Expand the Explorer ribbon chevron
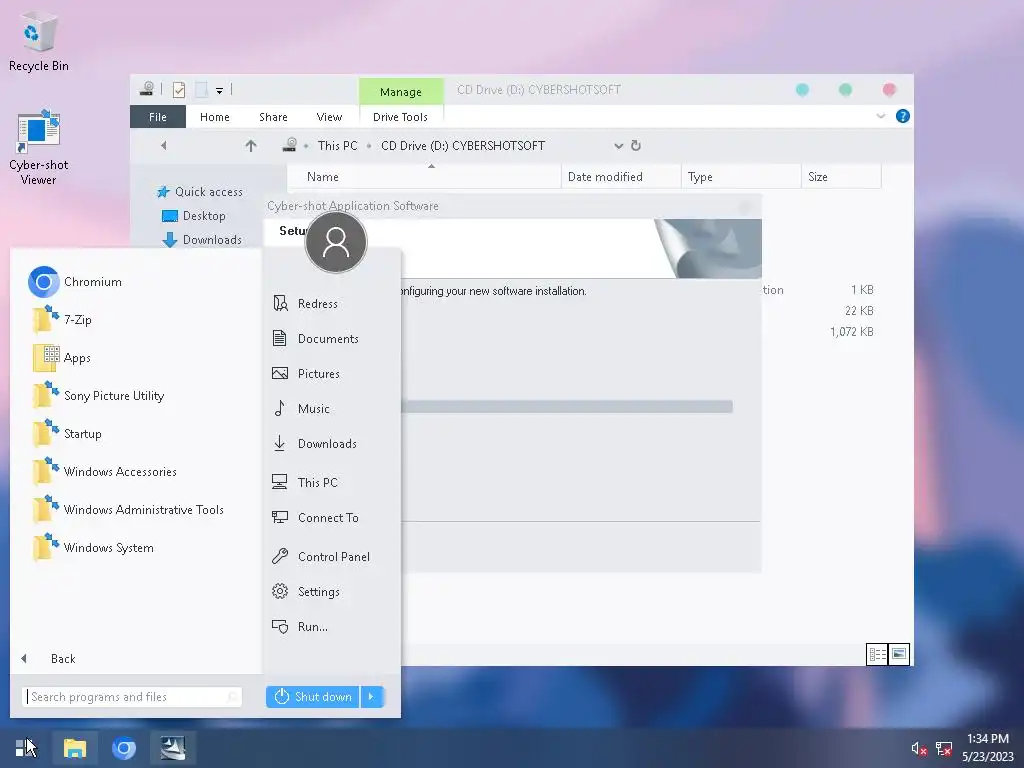Image resolution: width=1024 pixels, height=768 pixels. [x=880, y=116]
